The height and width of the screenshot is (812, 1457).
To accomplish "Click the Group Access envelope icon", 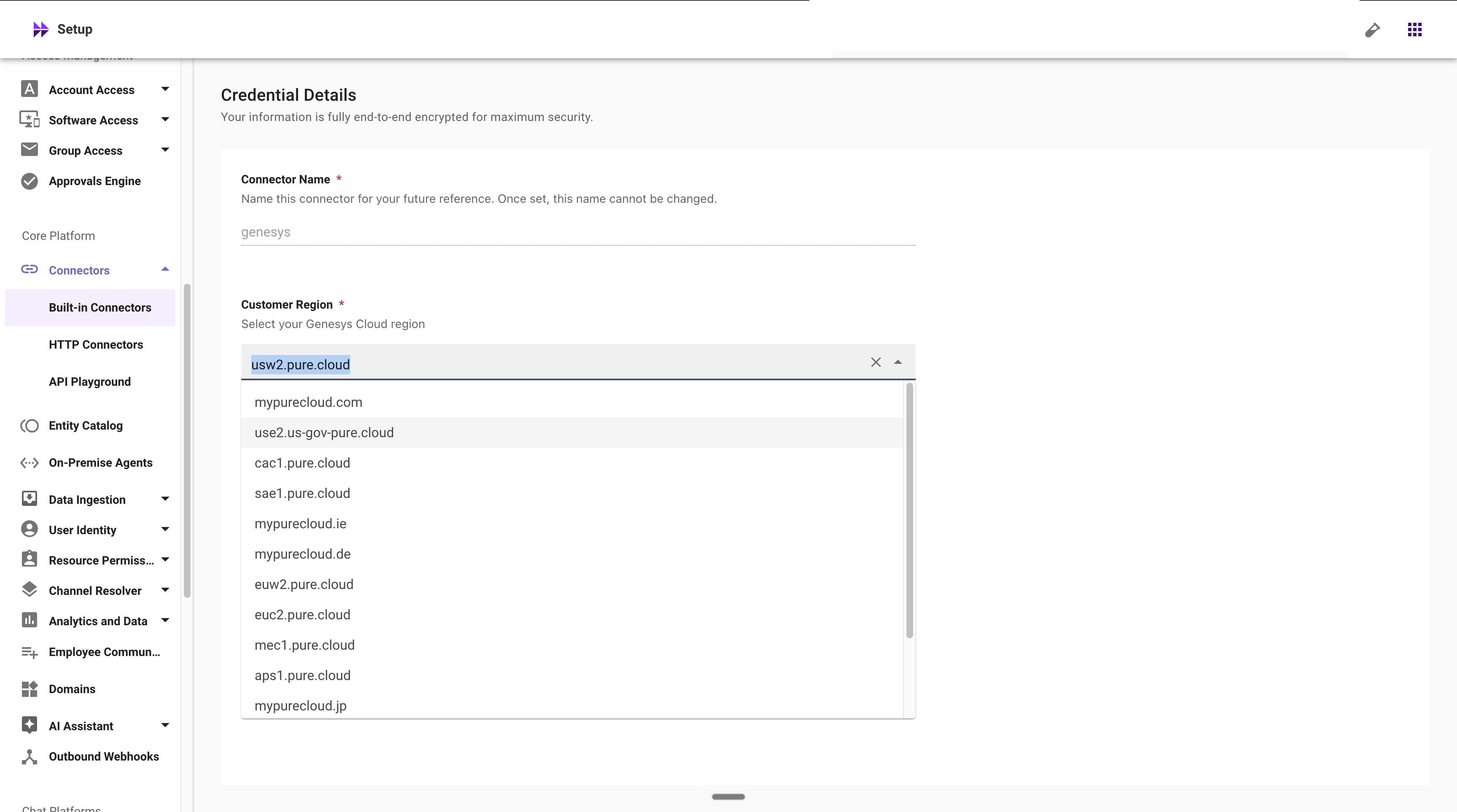I will click(x=30, y=149).
